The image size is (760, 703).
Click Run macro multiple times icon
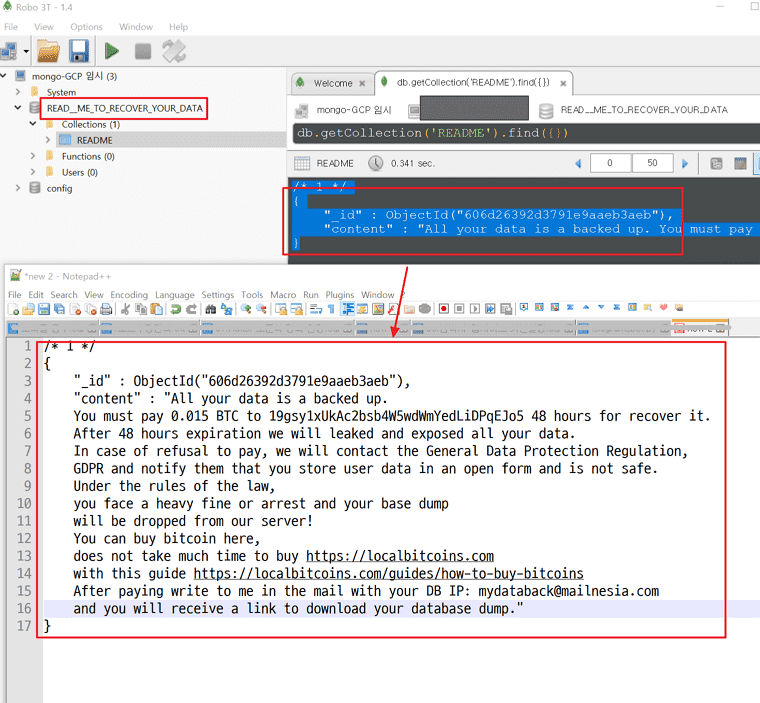pyautogui.click(x=491, y=309)
